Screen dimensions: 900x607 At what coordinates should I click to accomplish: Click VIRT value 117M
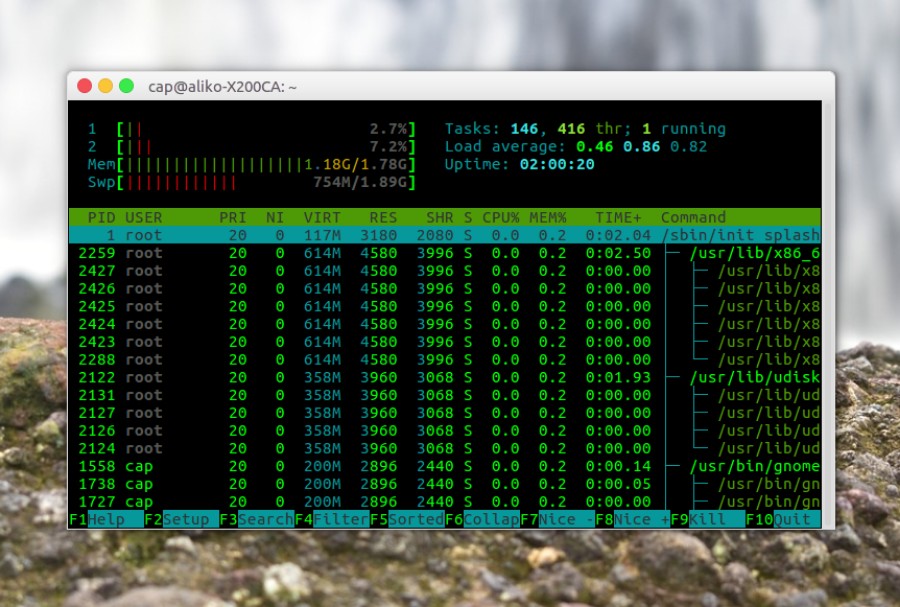coord(322,235)
